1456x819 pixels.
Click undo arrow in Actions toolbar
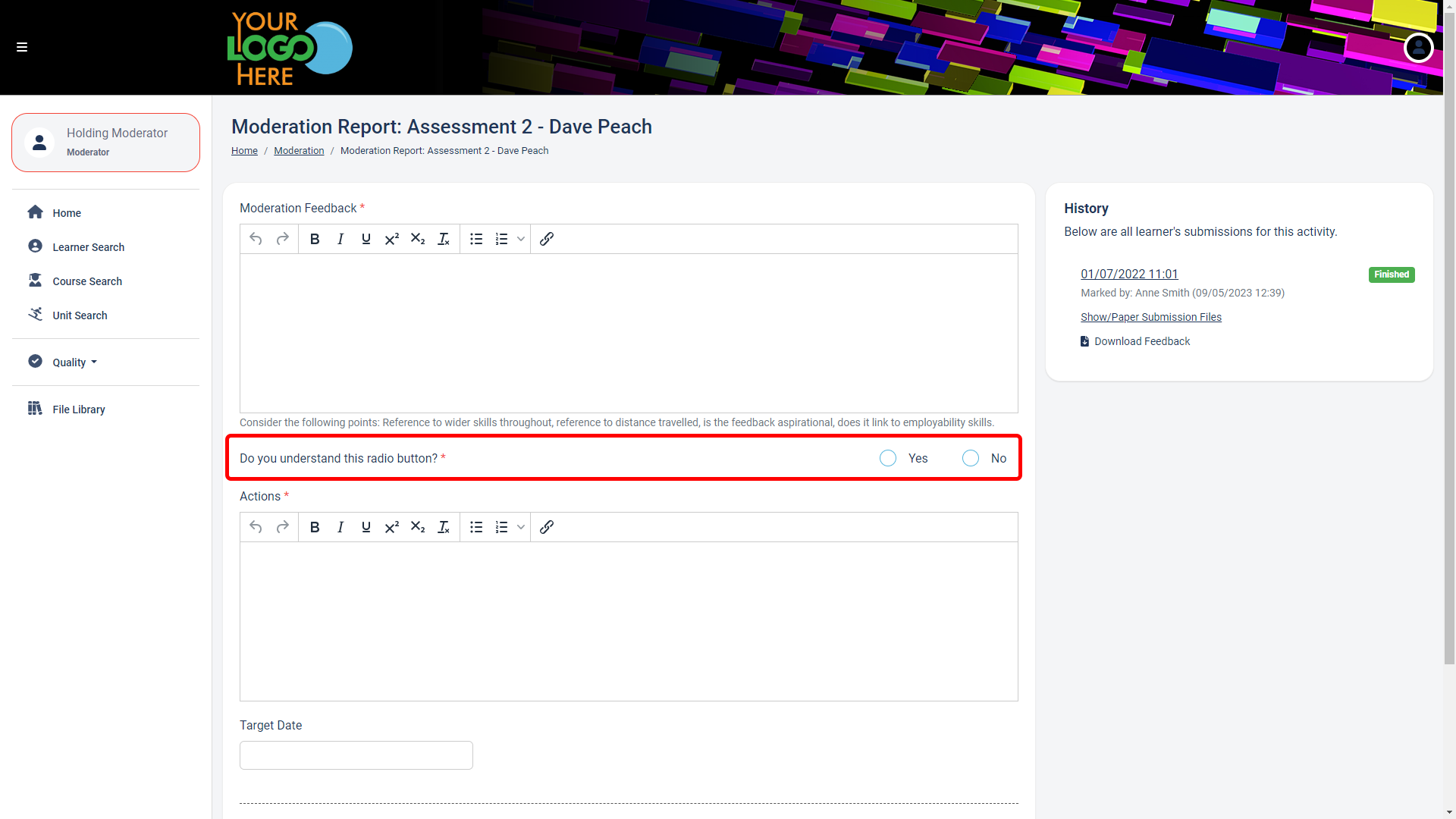coord(256,527)
